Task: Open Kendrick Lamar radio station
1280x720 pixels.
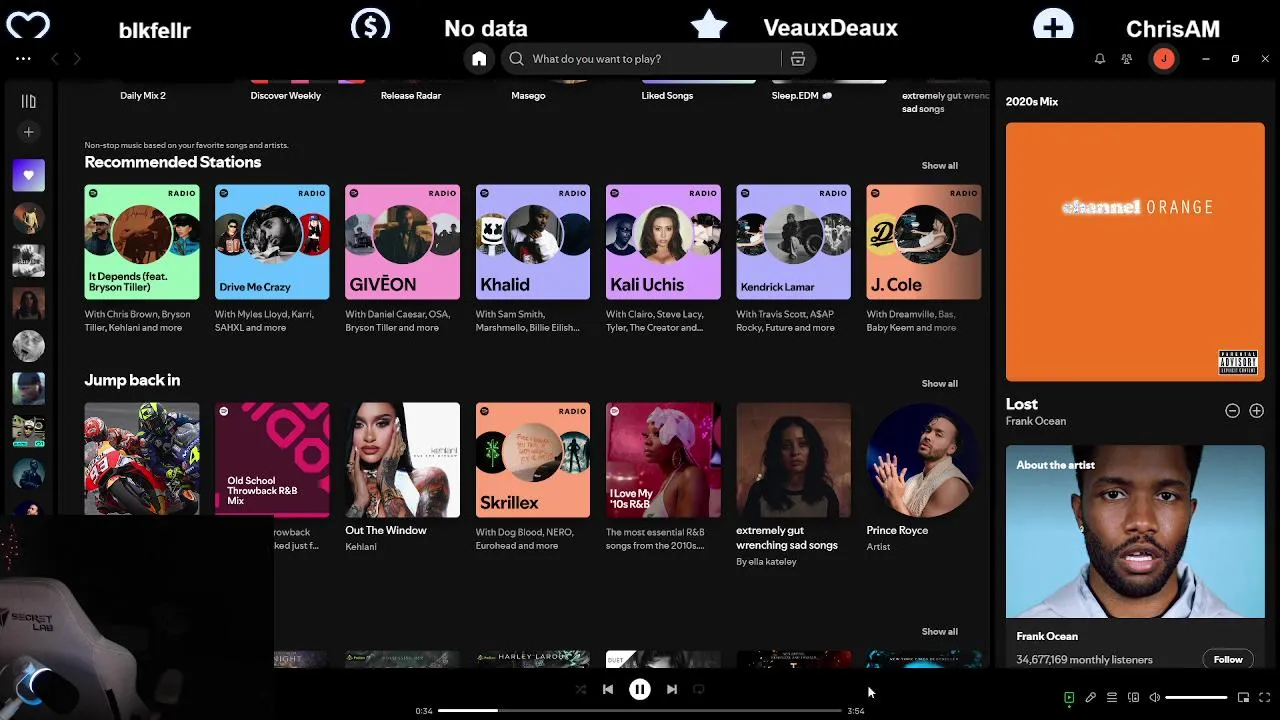Action: pos(794,242)
